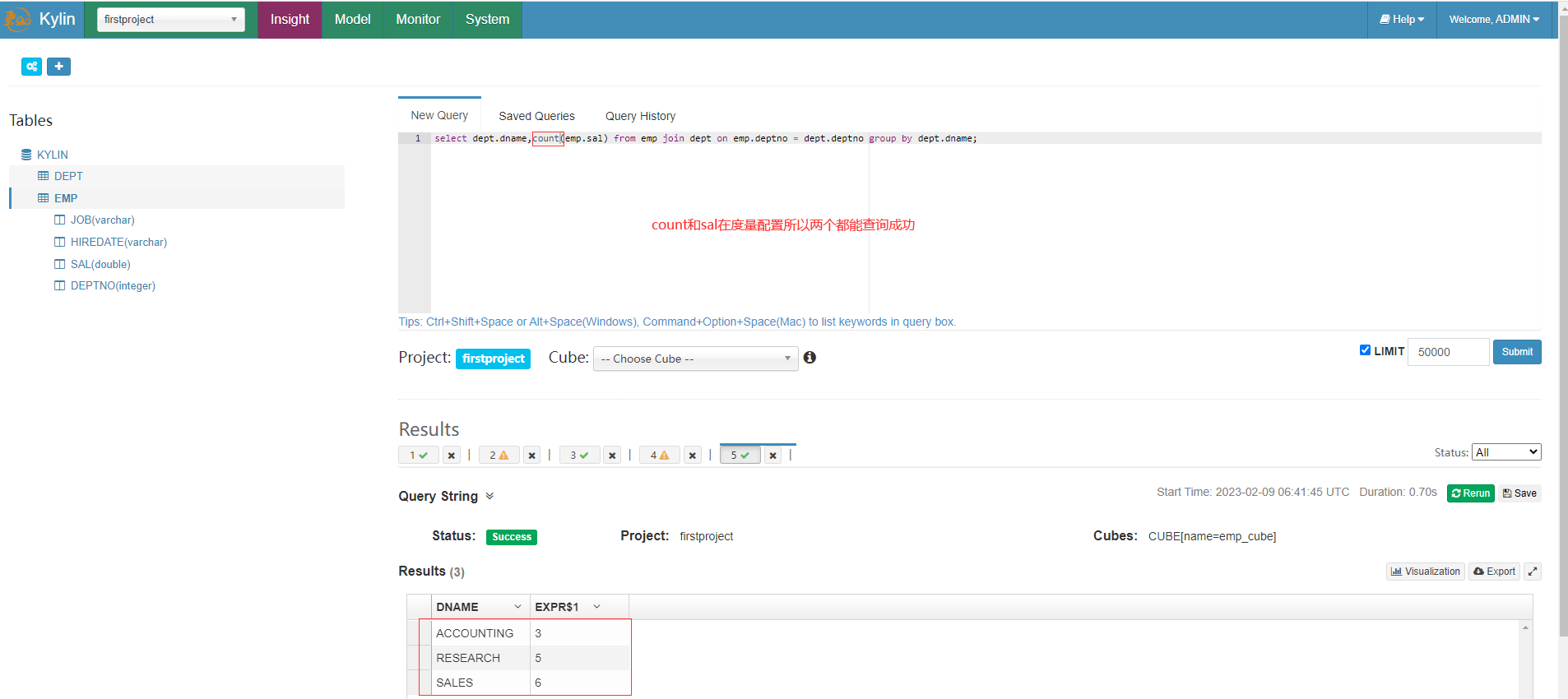Screen dimensions: 1568x699
Task: Submit the SQL query
Action: (1517, 352)
